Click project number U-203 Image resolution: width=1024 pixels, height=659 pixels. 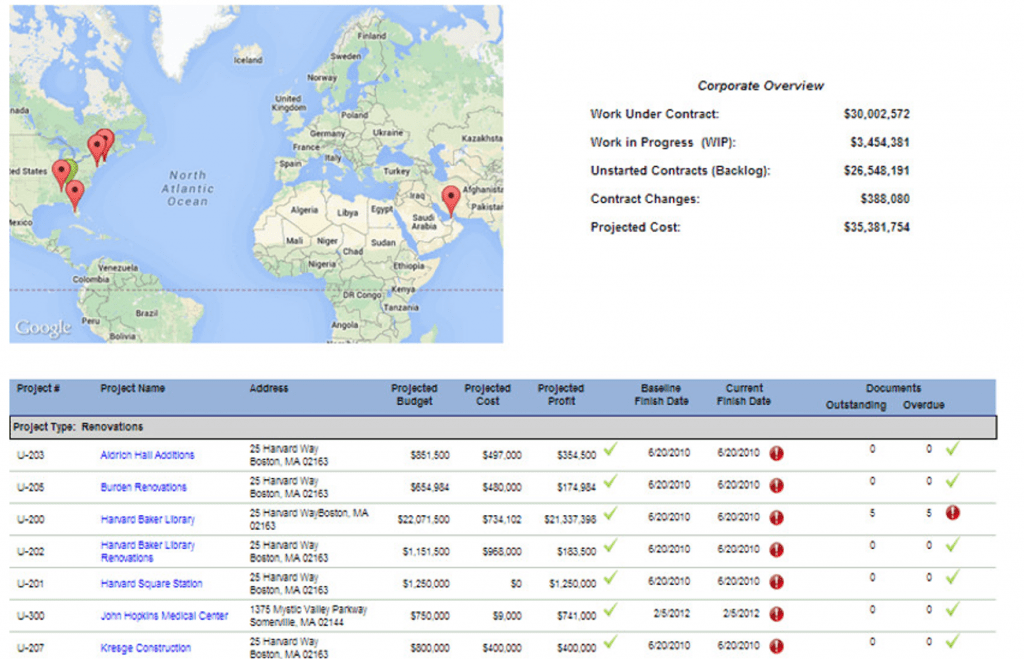31,455
